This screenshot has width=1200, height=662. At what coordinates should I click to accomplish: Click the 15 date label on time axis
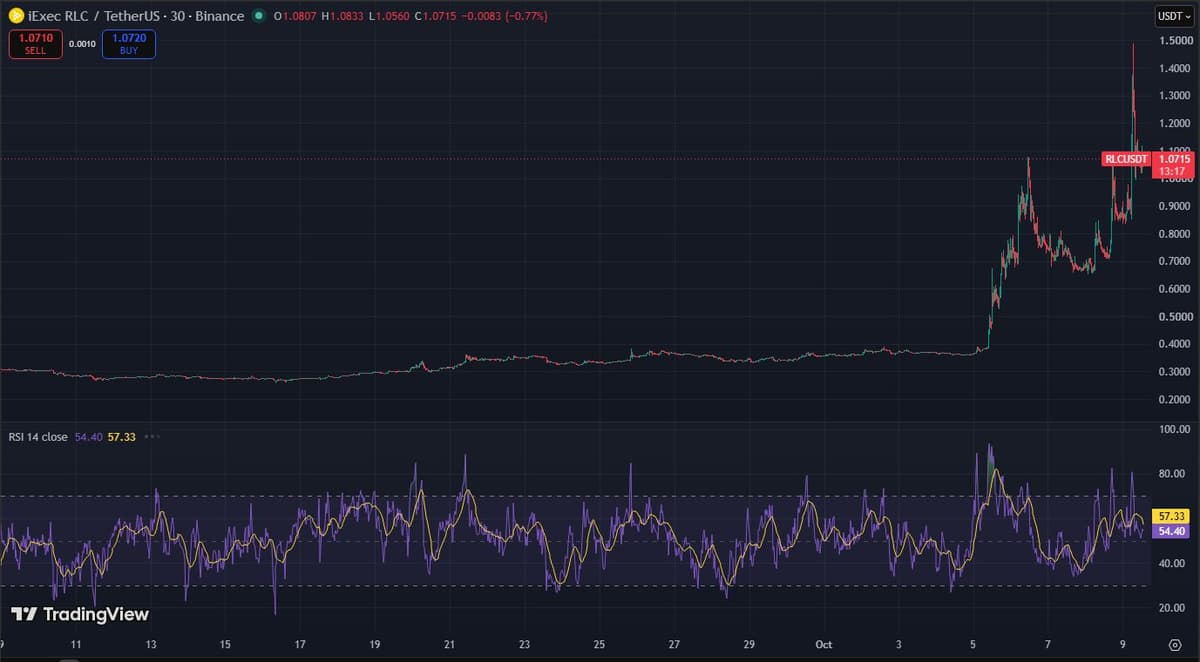pyautogui.click(x=225, y=644)
